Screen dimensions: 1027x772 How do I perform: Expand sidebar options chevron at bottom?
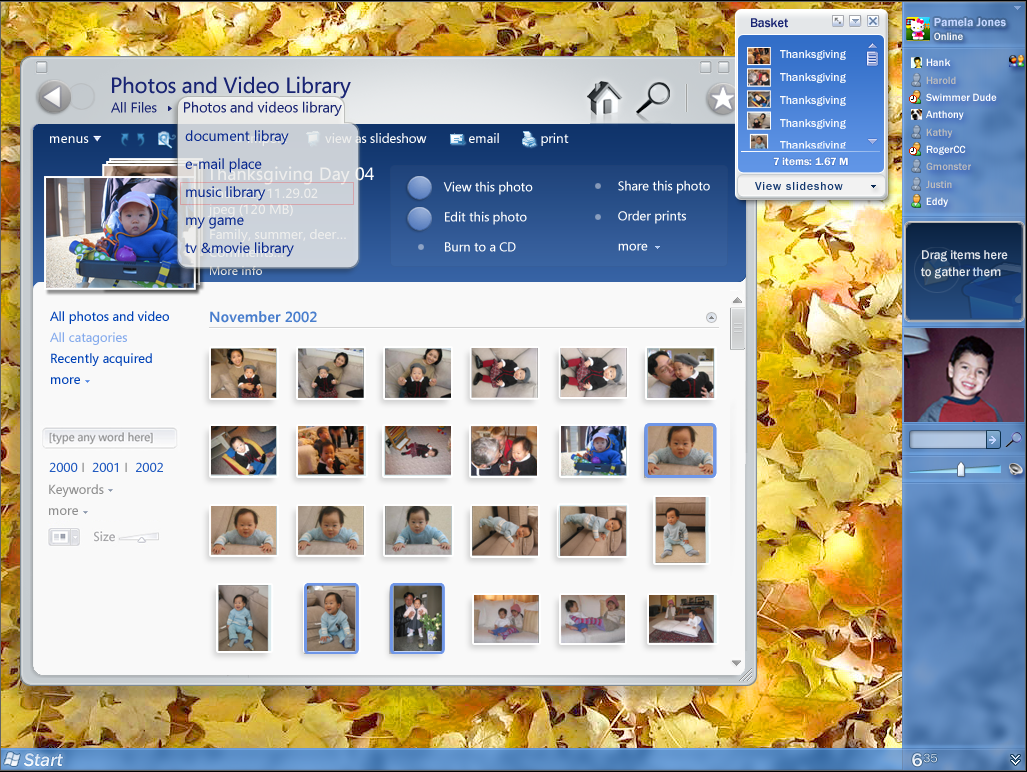tap(1015, 760)
